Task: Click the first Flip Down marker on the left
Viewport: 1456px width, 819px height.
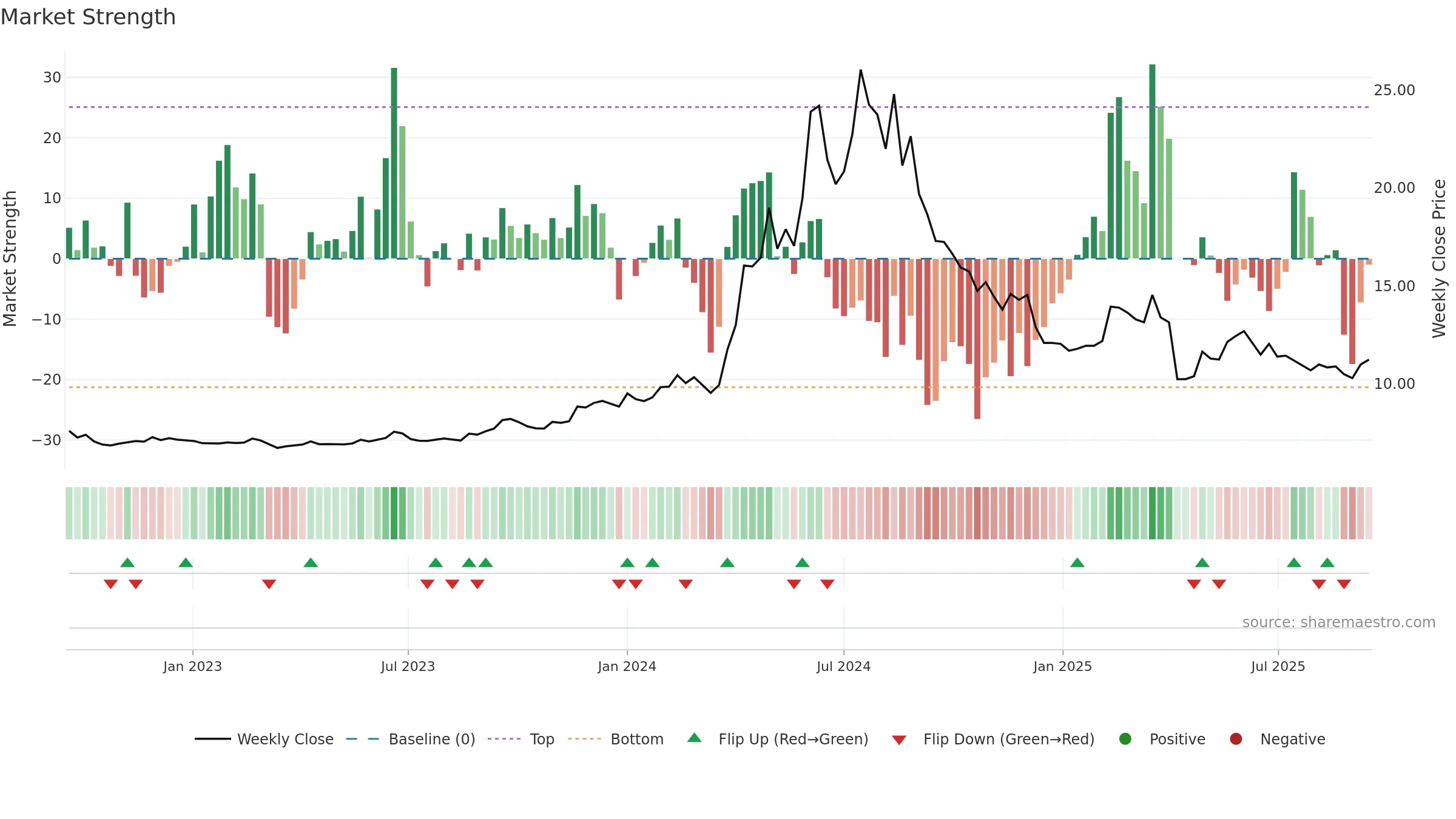Action: pos(110,584)
